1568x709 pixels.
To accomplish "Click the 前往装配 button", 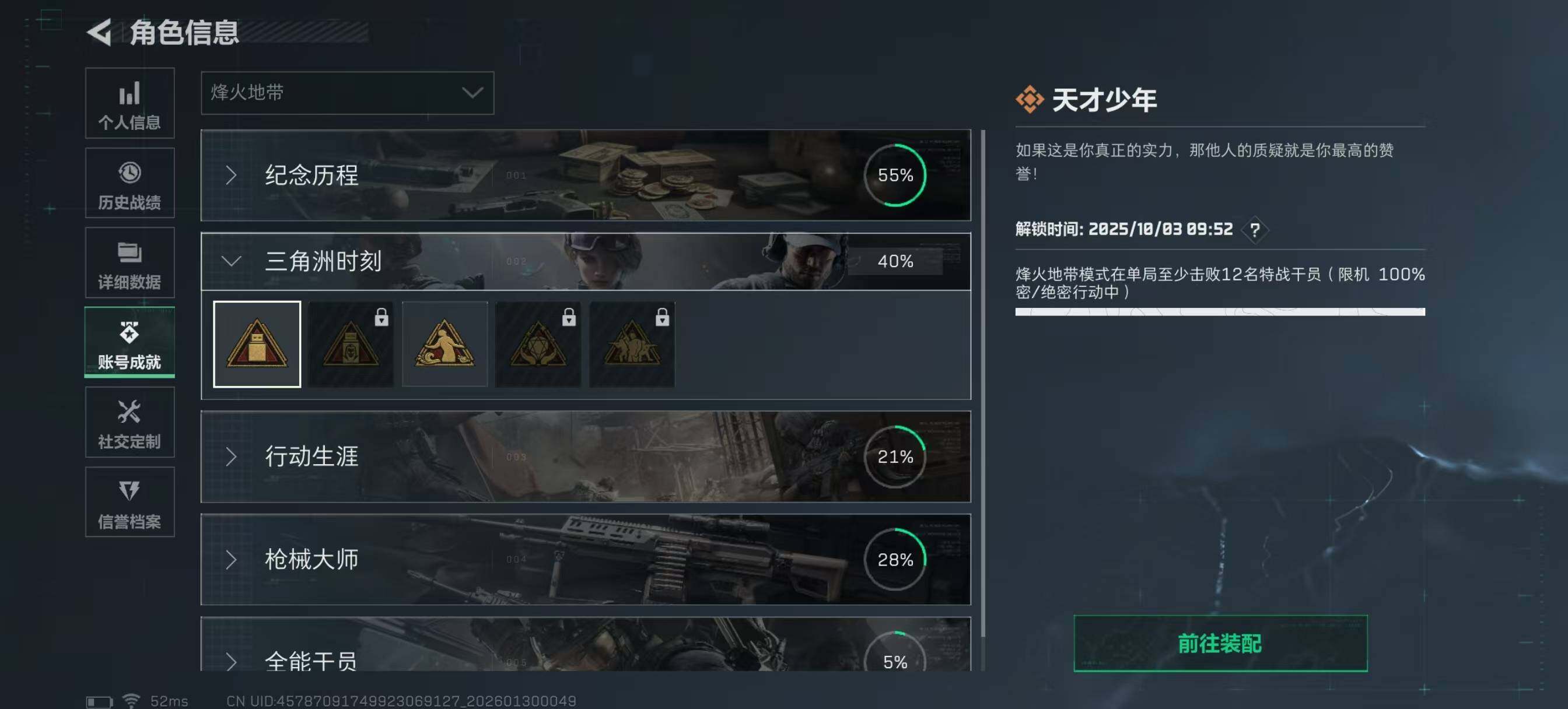I will [x=1220, y=643].
